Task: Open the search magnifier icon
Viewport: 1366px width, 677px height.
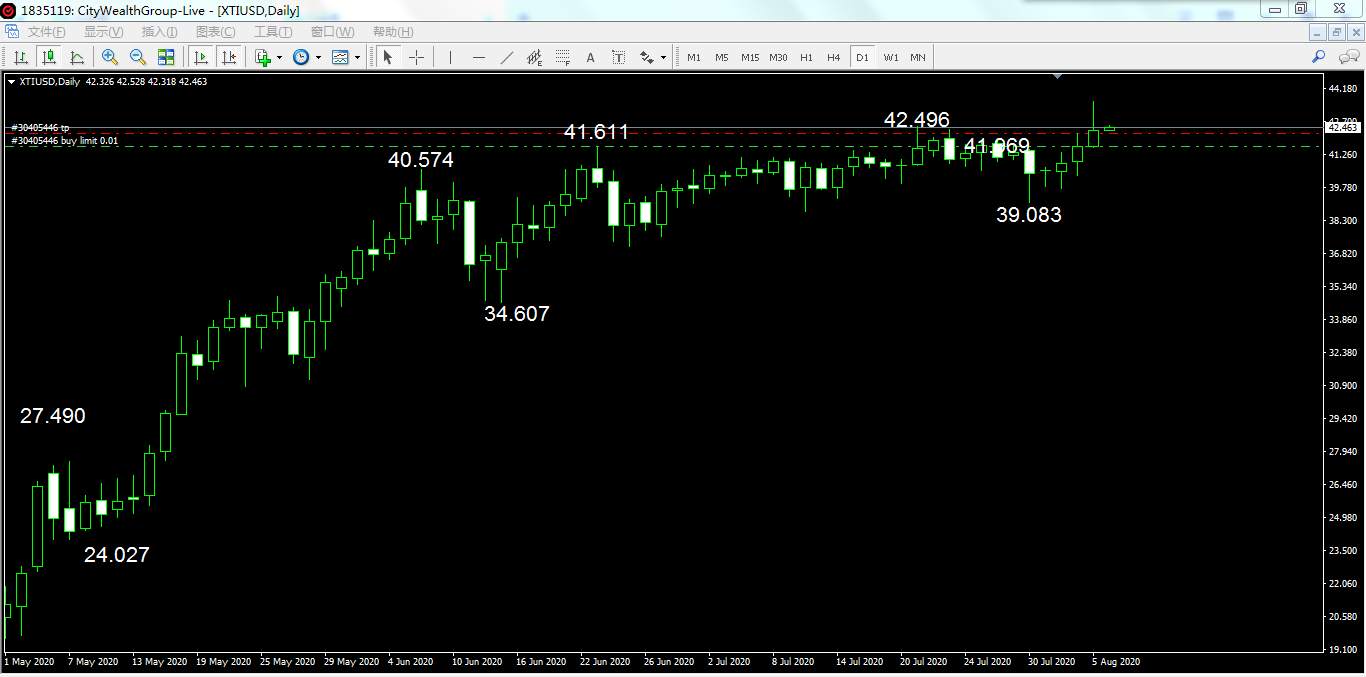Action: point(1319,57)
